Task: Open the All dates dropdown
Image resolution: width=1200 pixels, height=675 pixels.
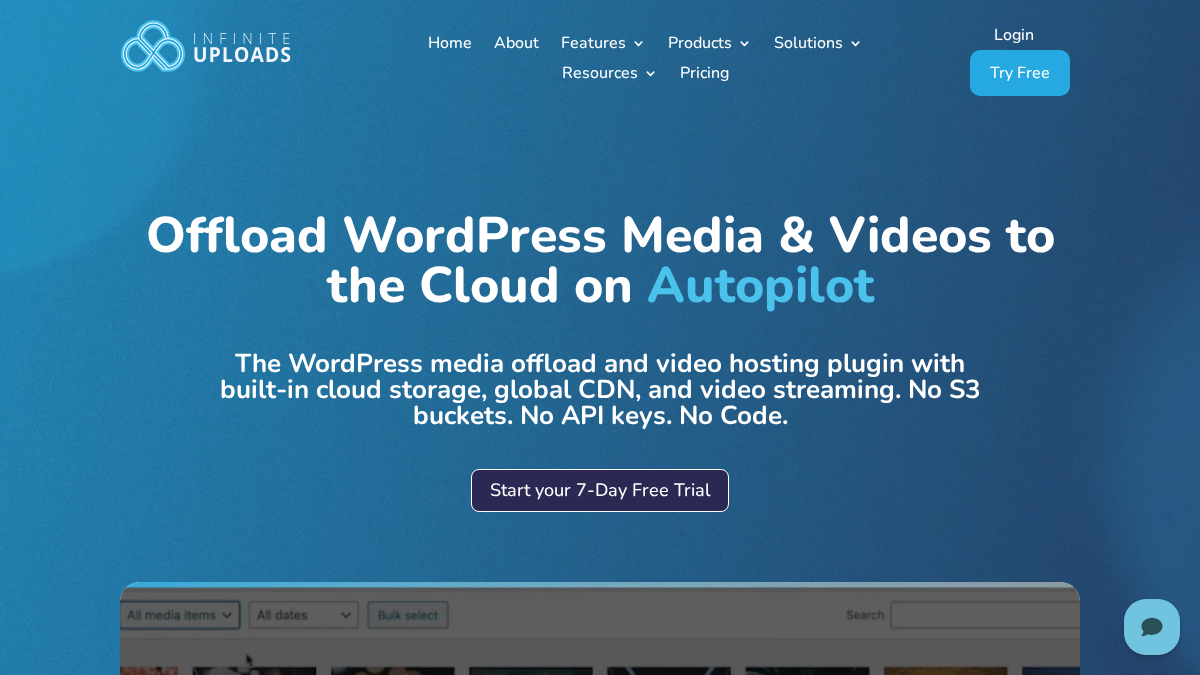Action: [x=303, y=615]
